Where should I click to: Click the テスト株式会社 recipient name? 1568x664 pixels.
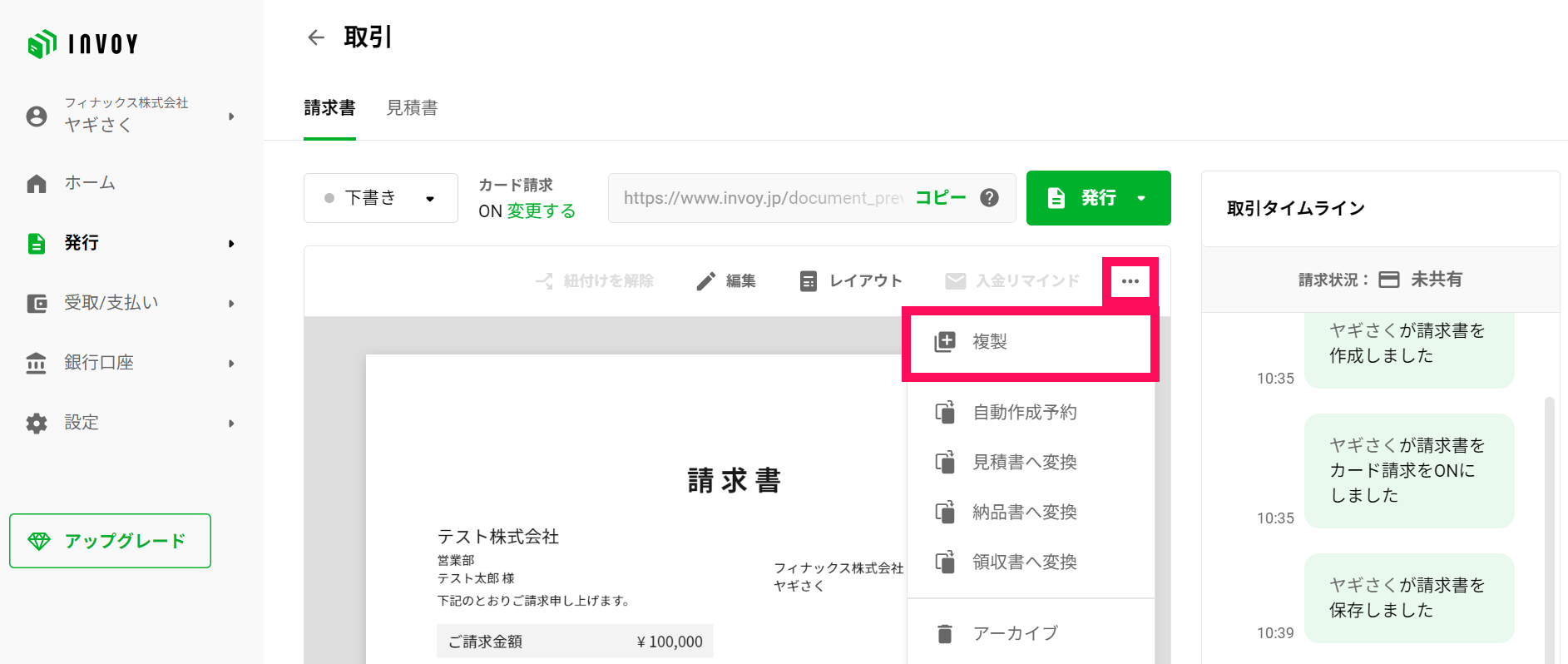tap(498, 537)
